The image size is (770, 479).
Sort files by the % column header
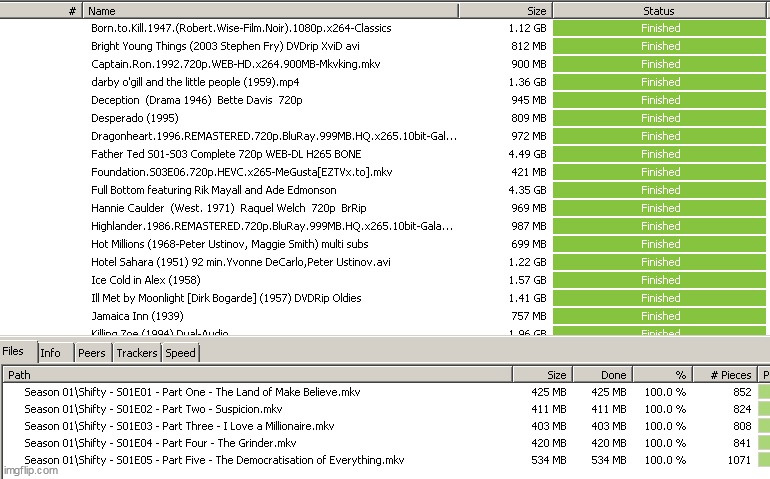pyautogui.click(x=662, y=375)
